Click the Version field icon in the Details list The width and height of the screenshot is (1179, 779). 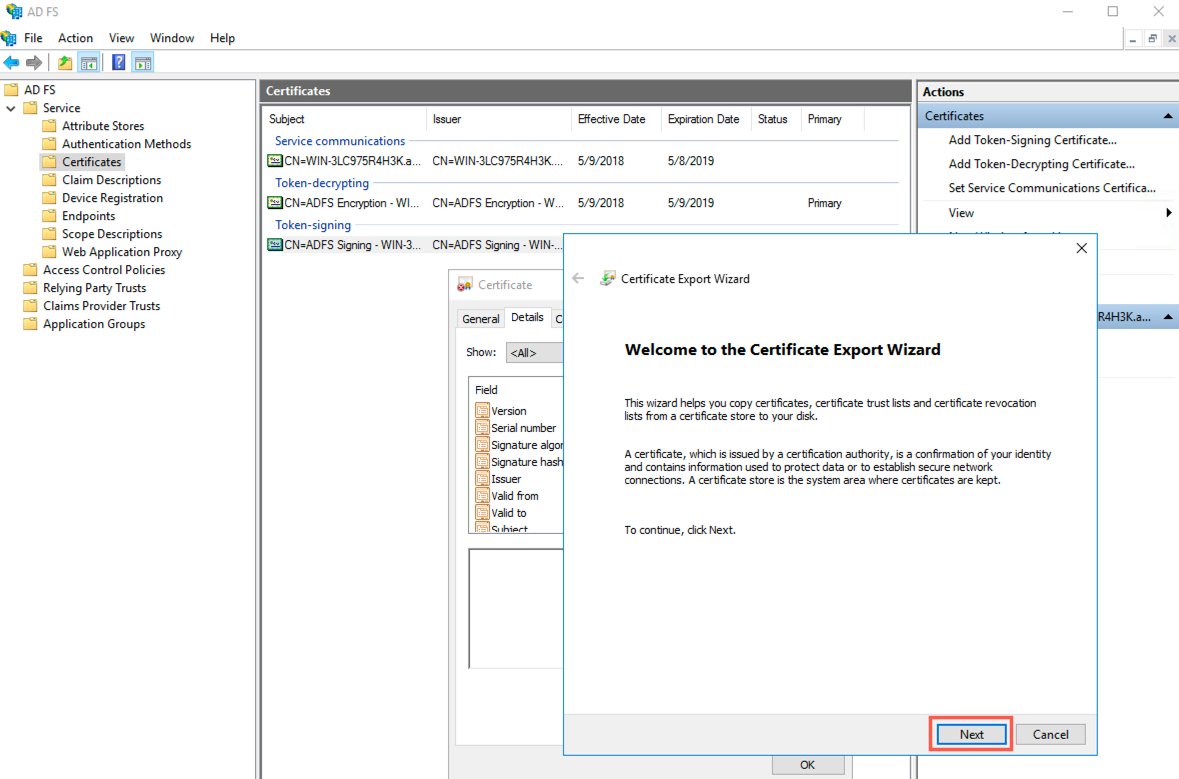point(483,410)
